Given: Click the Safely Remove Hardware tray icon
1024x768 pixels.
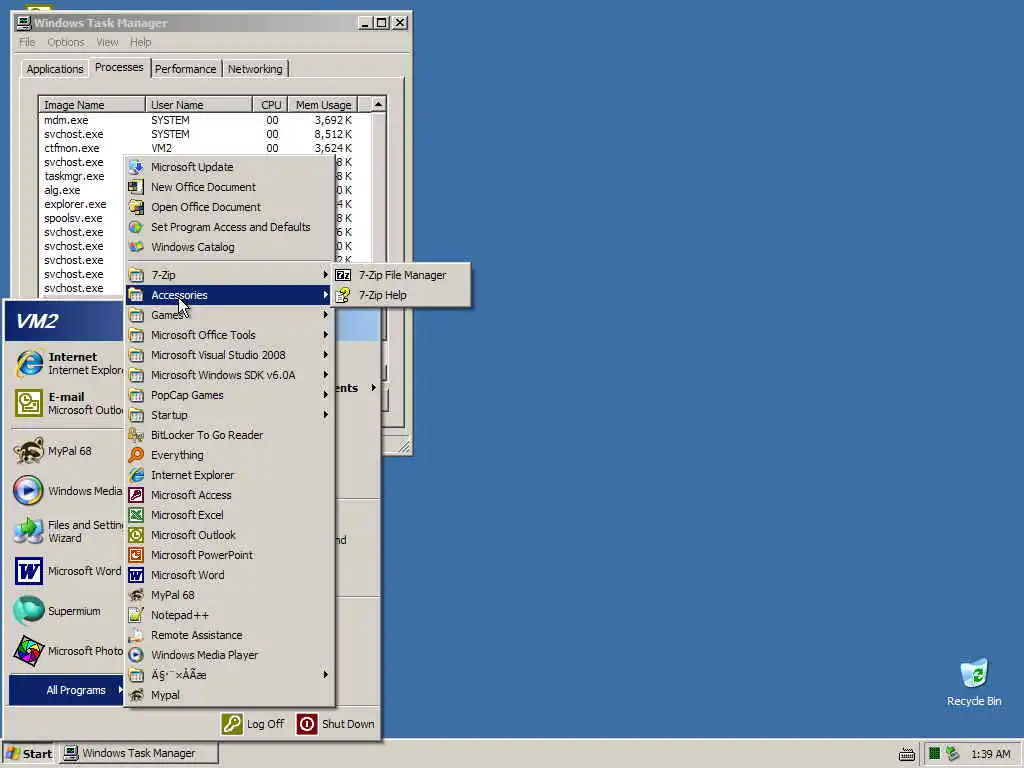Looking at the screenshot, I should [x=952, y=754].
